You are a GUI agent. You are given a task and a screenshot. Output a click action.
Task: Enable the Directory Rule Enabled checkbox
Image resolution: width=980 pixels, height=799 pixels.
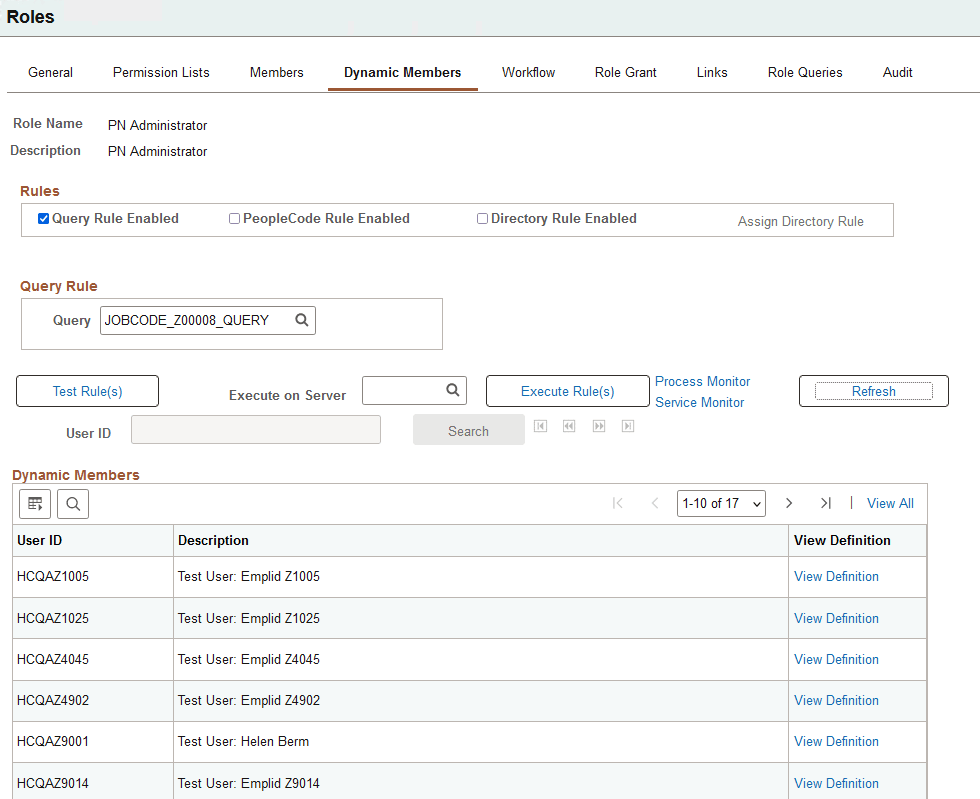482,217
